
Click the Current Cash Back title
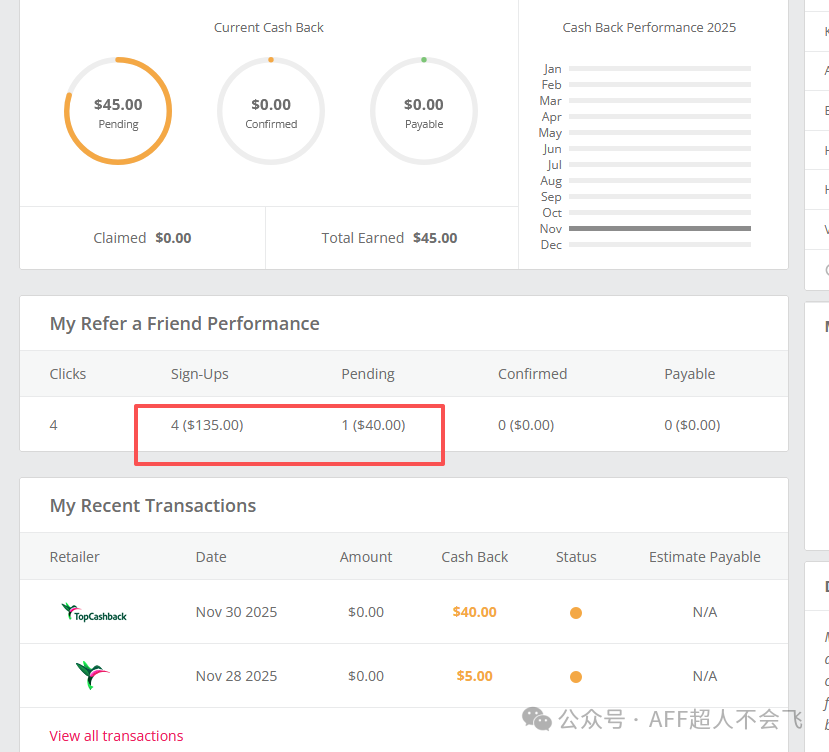[269, 27]
